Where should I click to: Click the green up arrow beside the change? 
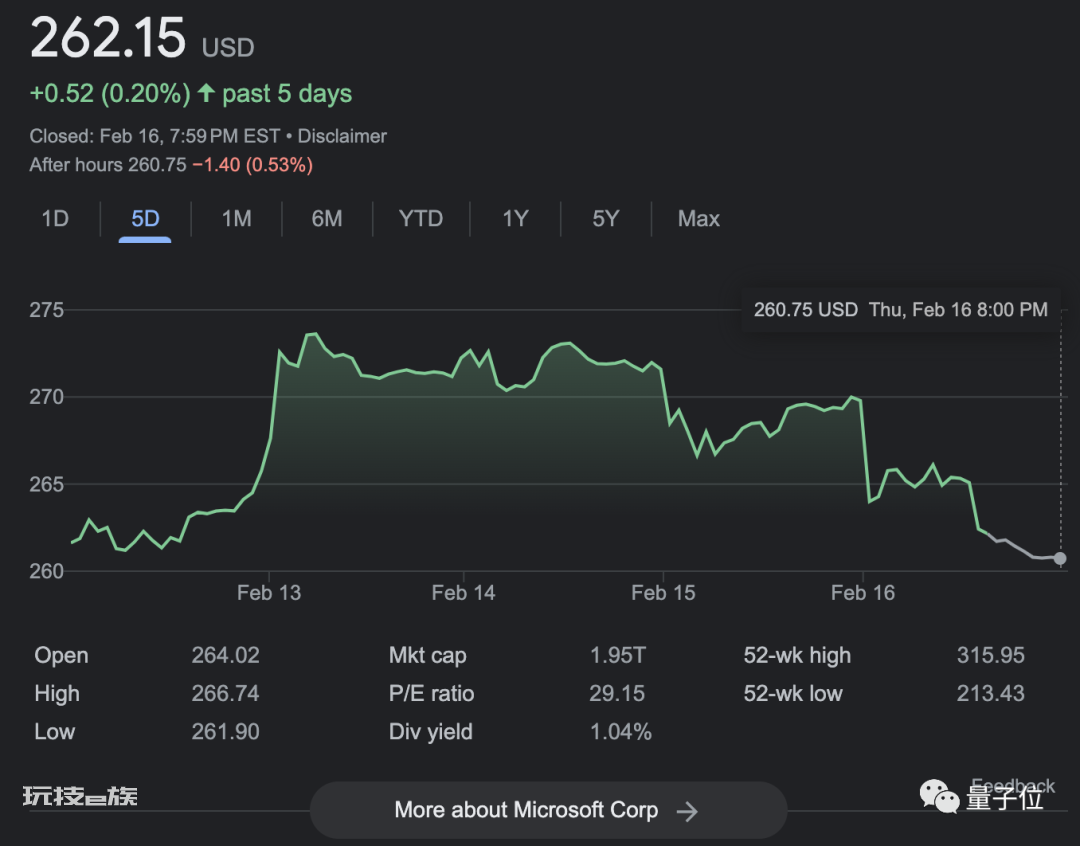(x=206, y=92)
